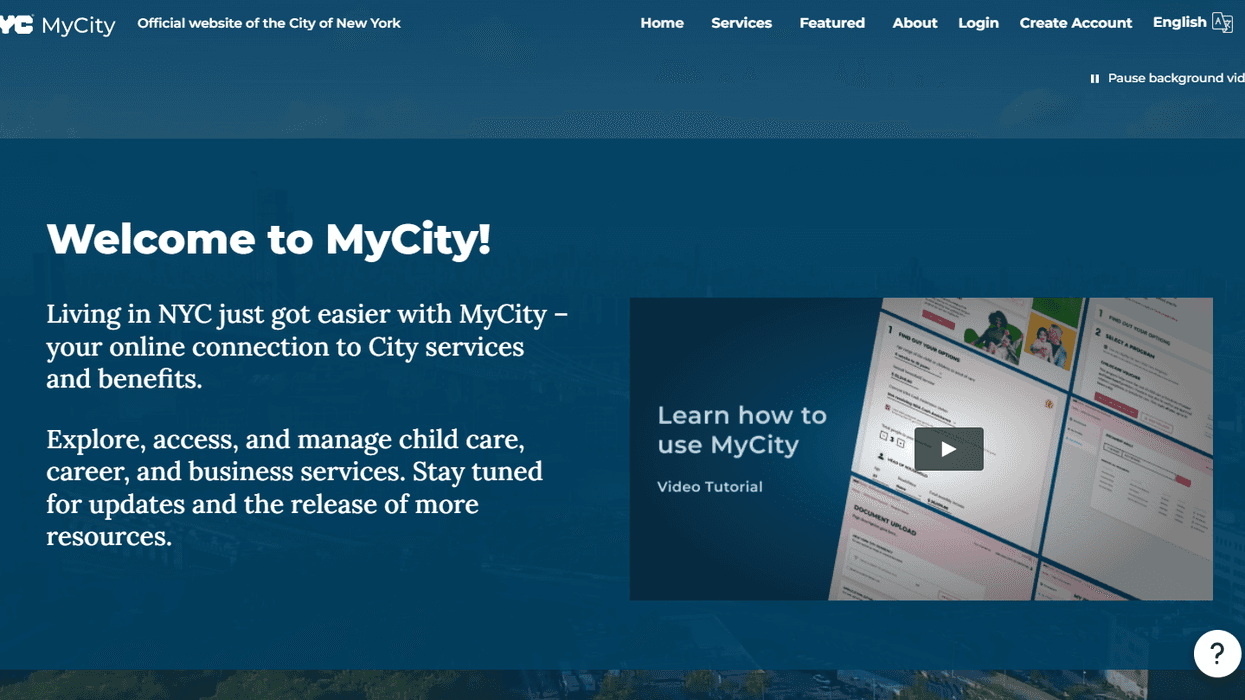Click the 'Explore, access, and manage' paragraph
Viewport: 1245px width, 700px height.
[295, 487]
